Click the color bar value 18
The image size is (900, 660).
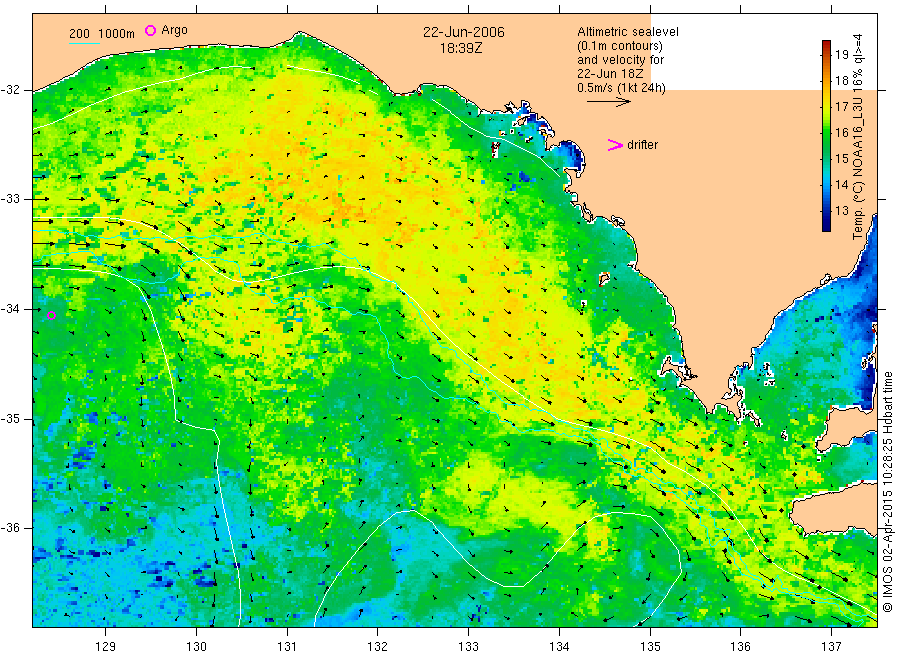click(x=842, y=80)
